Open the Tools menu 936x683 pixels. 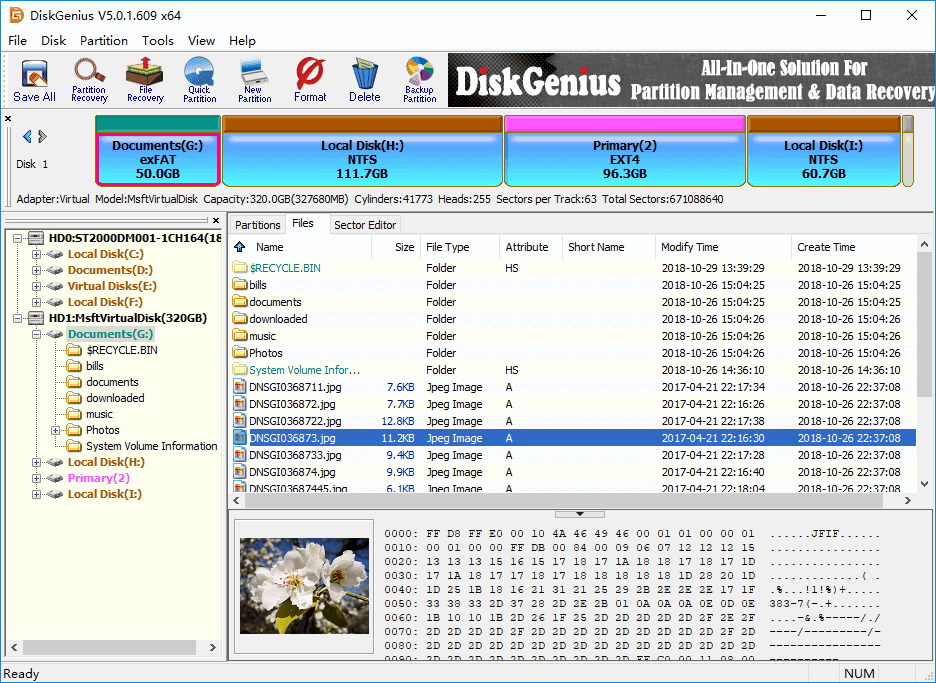(x=157, y=41)
